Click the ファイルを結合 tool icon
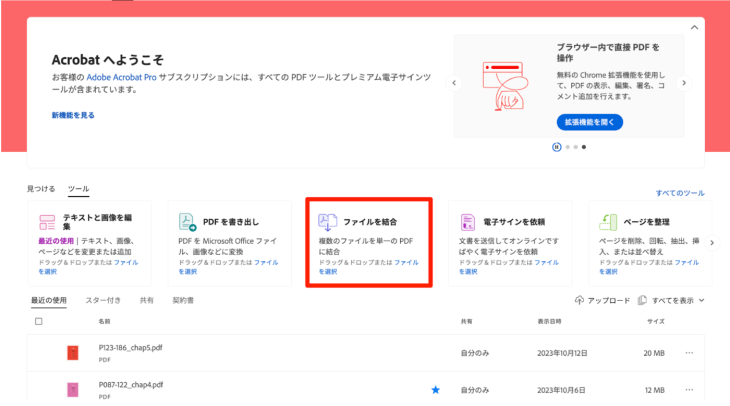This screenshot has height=406, width=730. (x=327, y=221)
